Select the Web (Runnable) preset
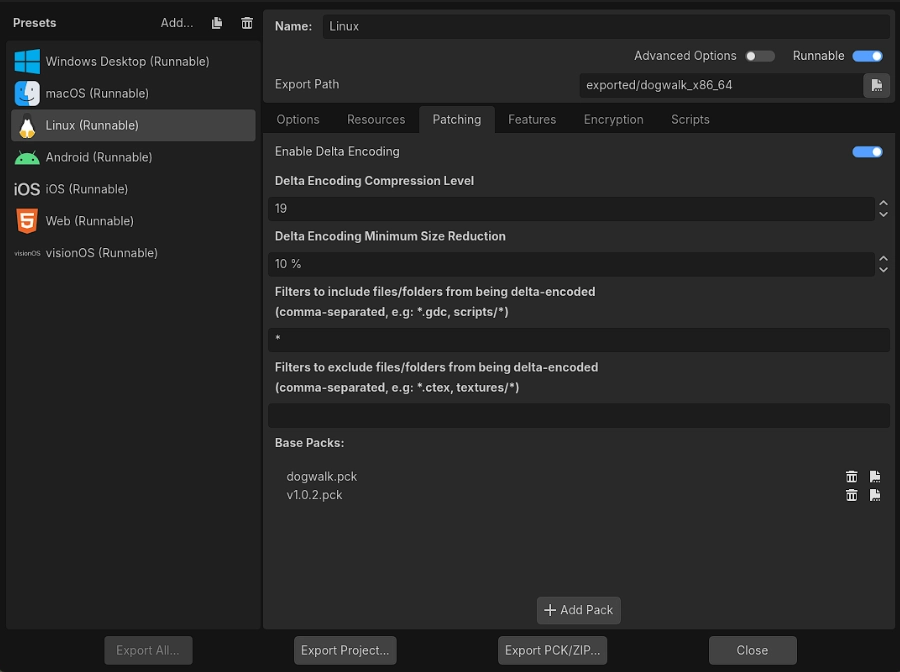Viewport: 900px width, 672px height. tap(89, 221)
